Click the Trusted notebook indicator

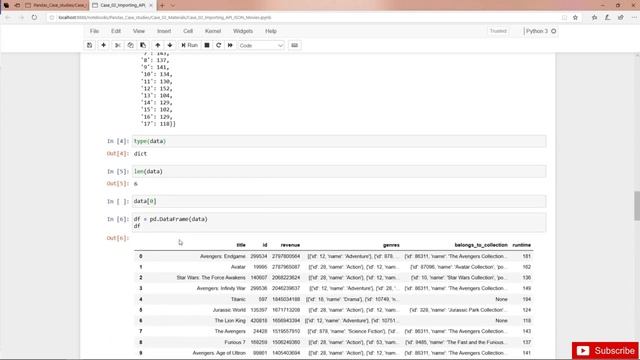(x=498, y=31)
